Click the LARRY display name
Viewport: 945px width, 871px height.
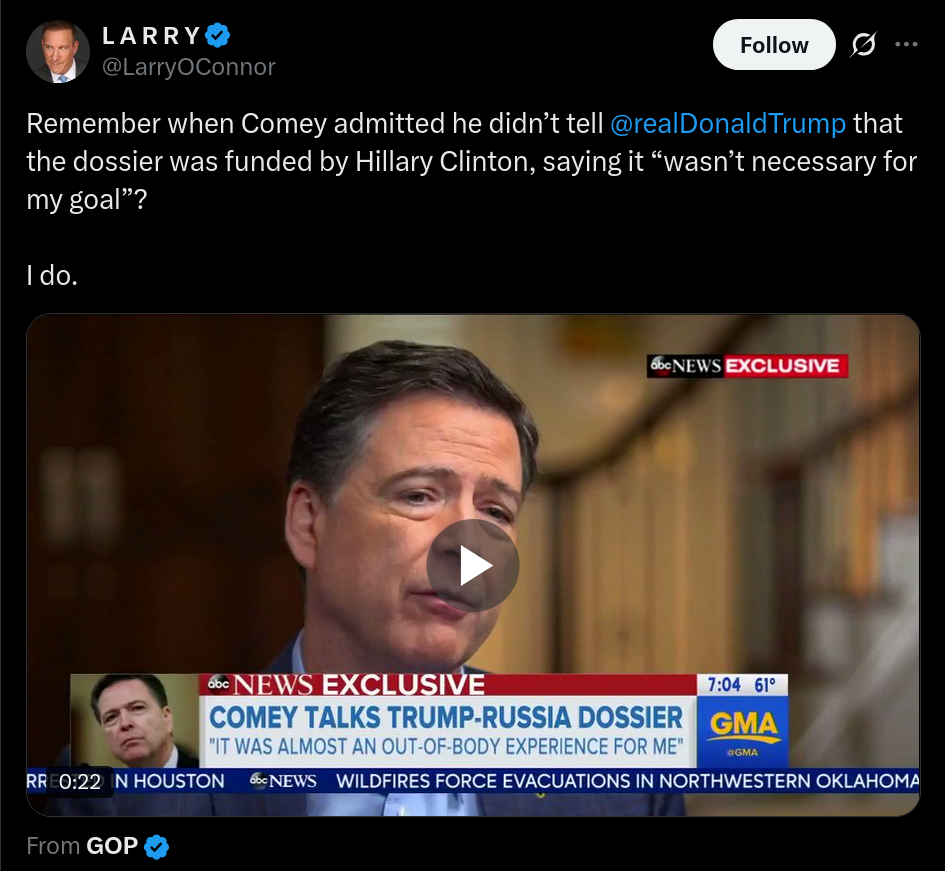151,36
